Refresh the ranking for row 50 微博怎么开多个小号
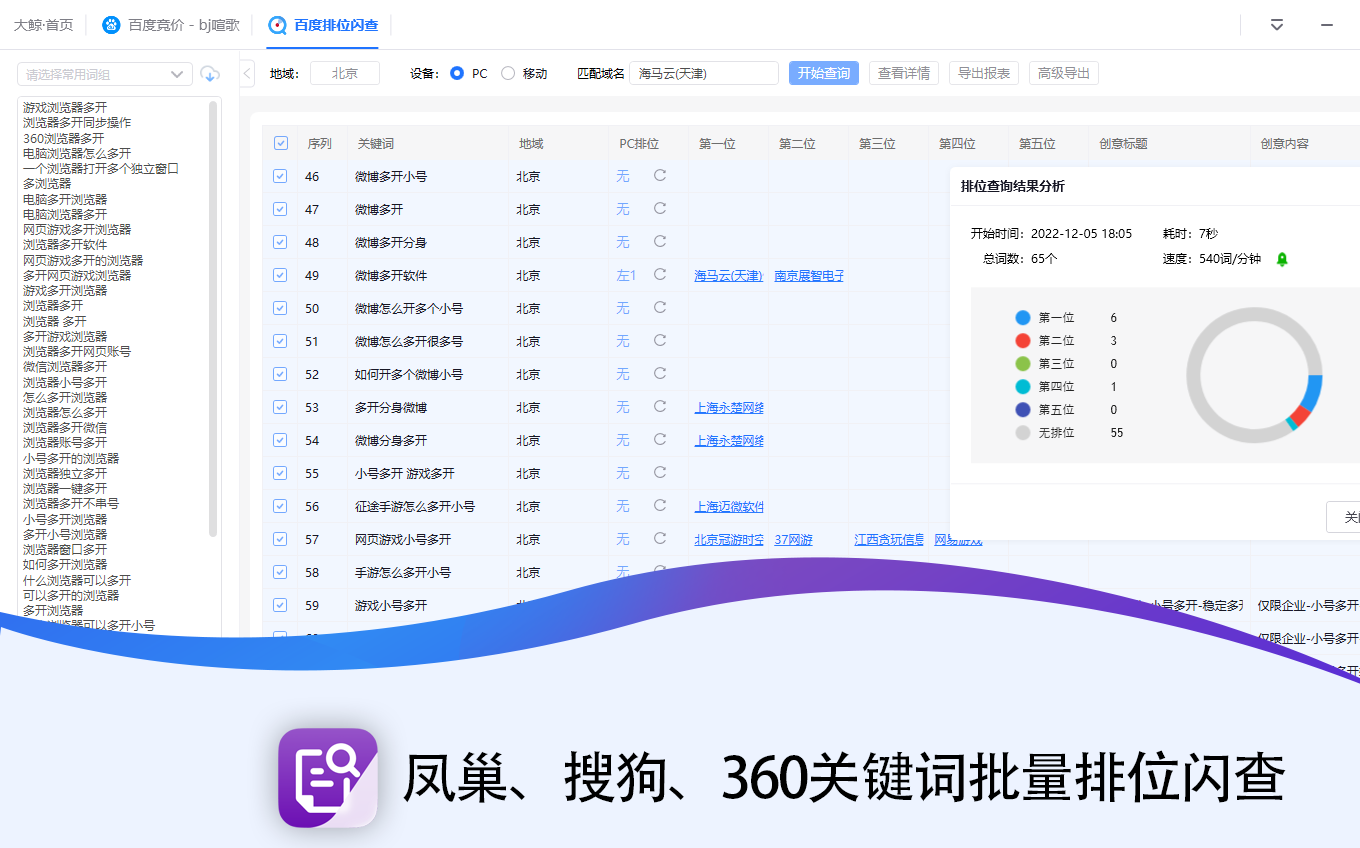1360x848 pixels. click(x=660, y=307)
